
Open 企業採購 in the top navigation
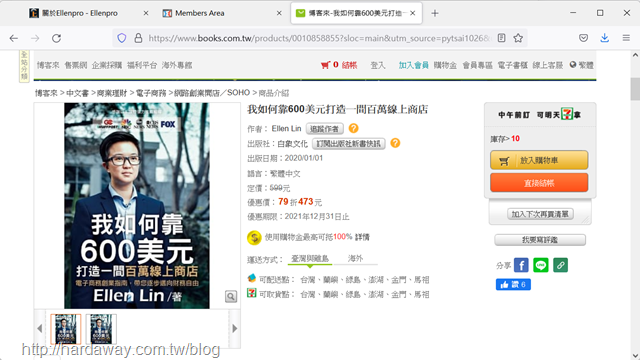point(107,65)
